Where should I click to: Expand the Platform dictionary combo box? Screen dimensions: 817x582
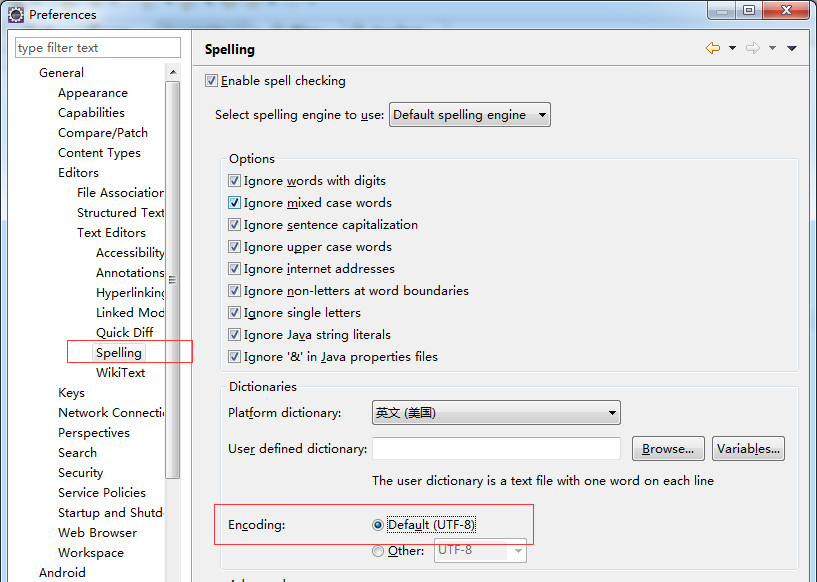pyautogui.click(x=495, y=413)
